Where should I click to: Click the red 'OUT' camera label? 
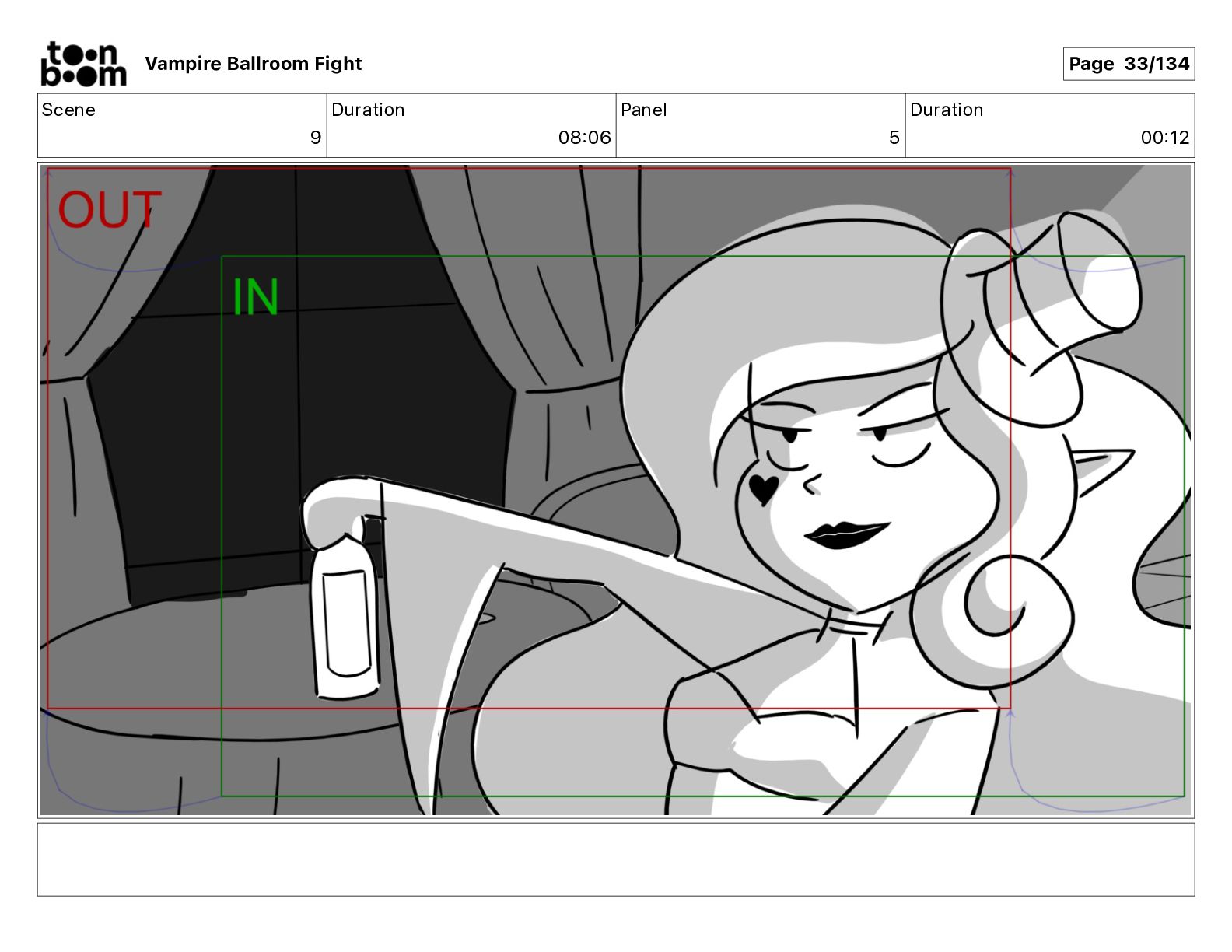[x=110, y=210]
